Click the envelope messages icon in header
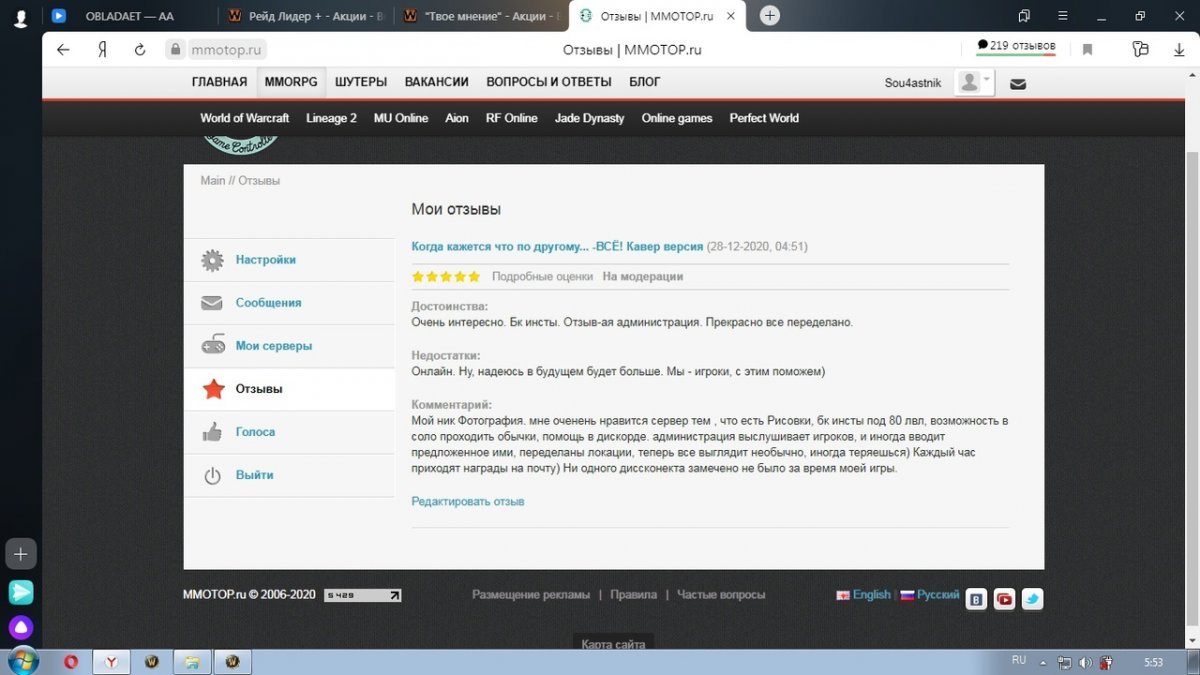1200x675 pixels. (1018, 84)
